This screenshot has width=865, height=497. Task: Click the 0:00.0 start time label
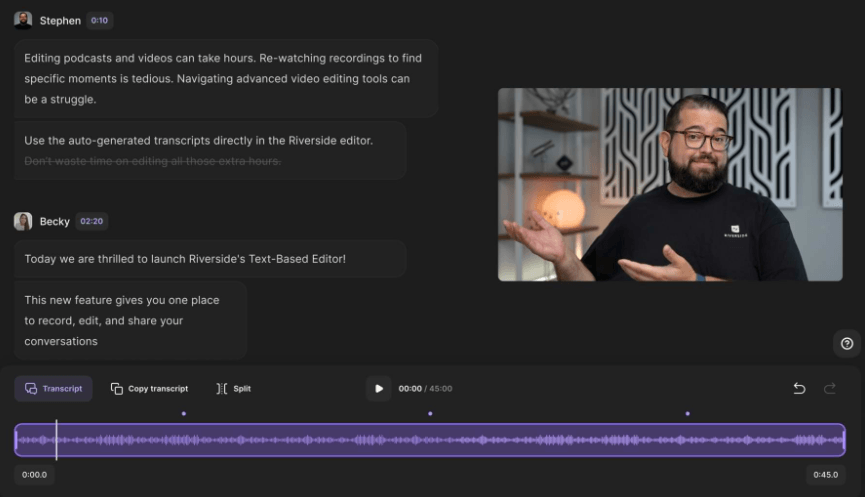point(34,474)
